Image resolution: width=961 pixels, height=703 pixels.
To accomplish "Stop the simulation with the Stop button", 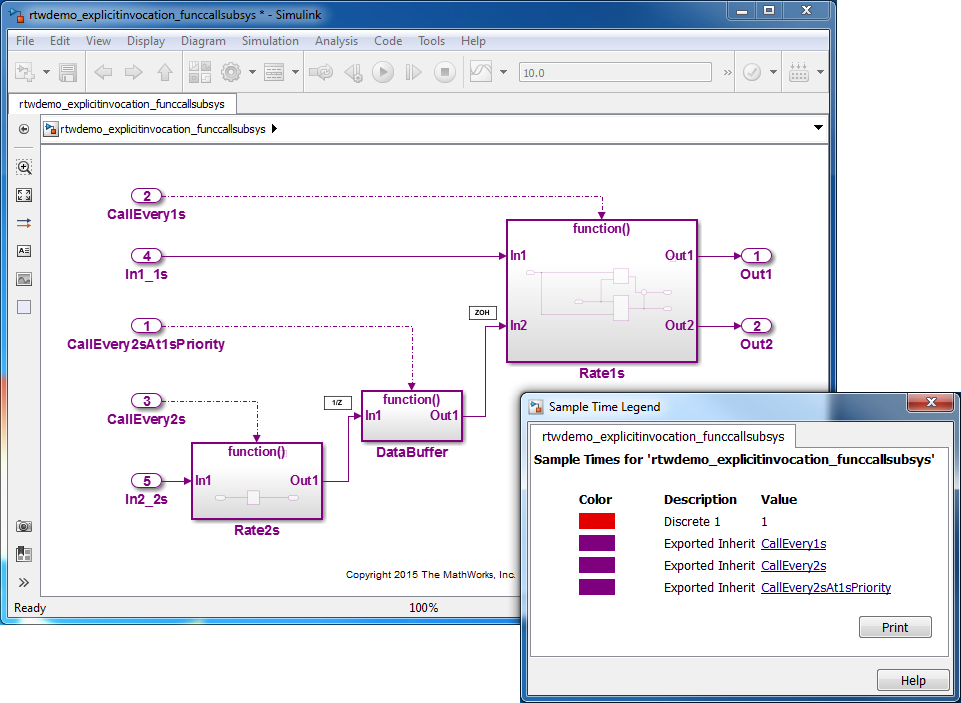I will click(x=445, y=72).
